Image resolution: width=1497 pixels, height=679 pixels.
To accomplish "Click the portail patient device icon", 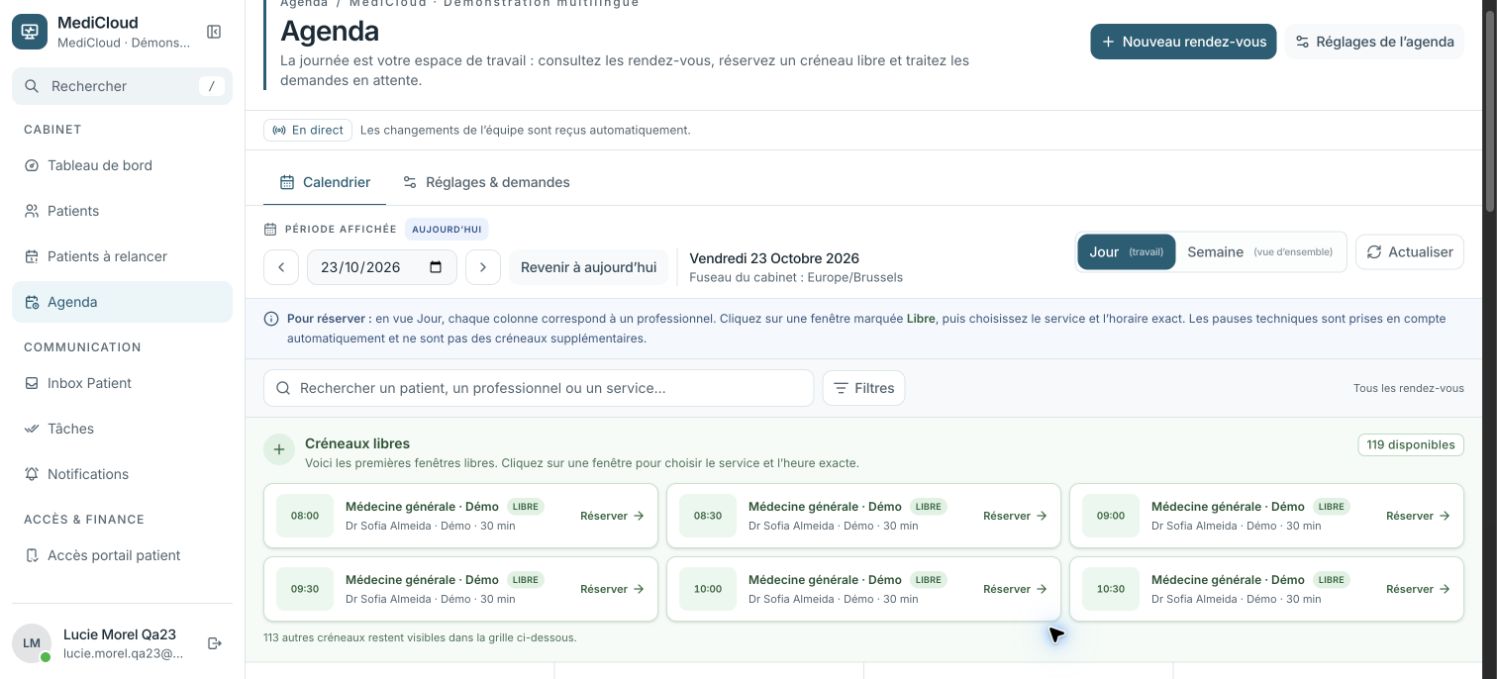I will (31, 555).
